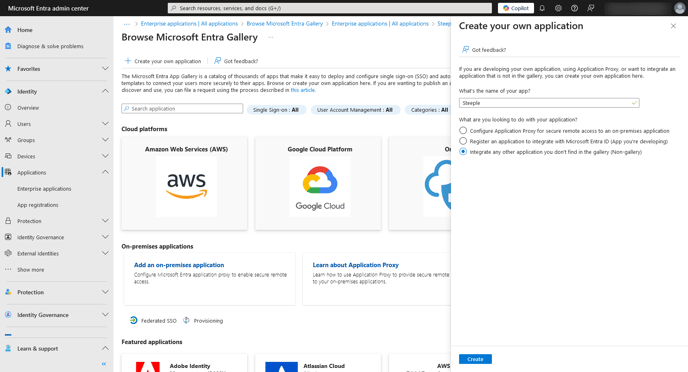Click the Provisioning legend icon

coord(186,320)
